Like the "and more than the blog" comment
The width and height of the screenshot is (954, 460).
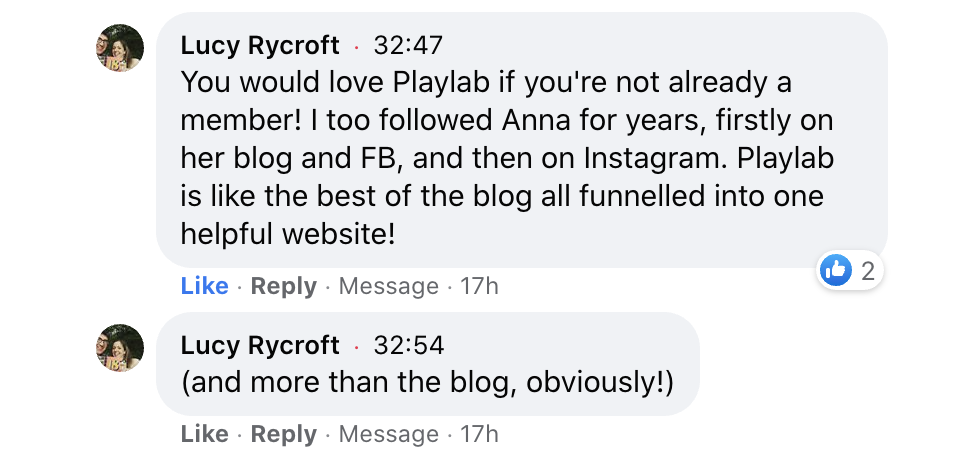[x=204, y=434]
